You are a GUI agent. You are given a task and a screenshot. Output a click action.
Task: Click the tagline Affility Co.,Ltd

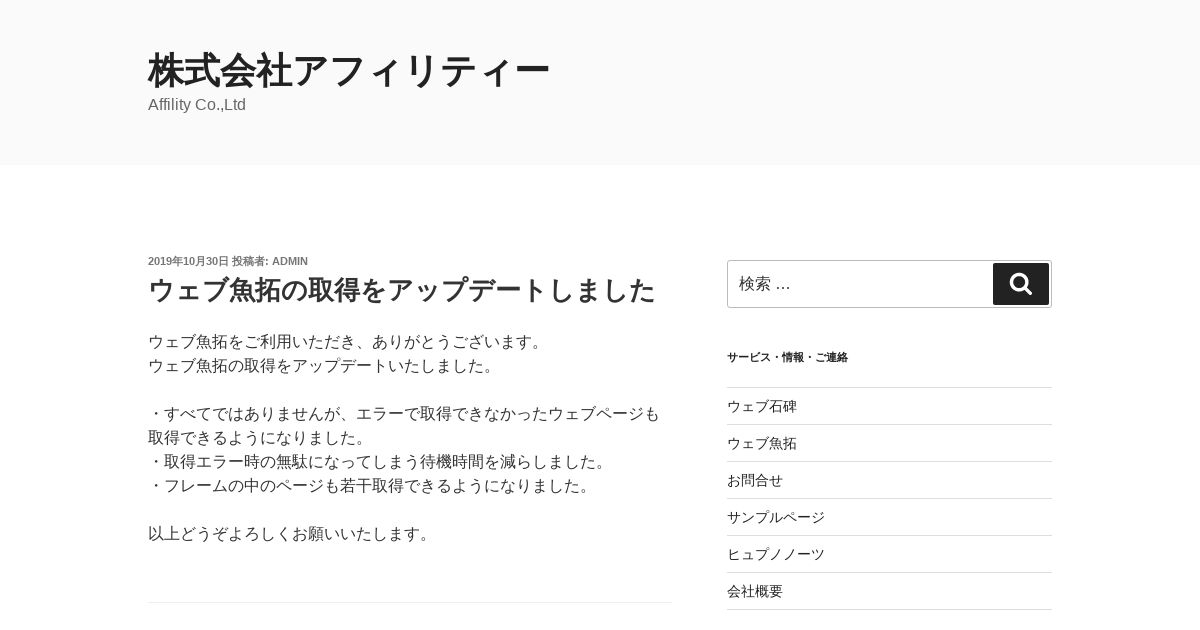point(197,105)
